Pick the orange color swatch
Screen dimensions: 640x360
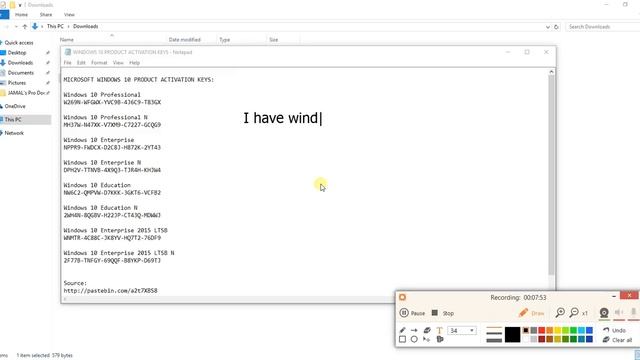pyautogui.click(x=550, y=330)
